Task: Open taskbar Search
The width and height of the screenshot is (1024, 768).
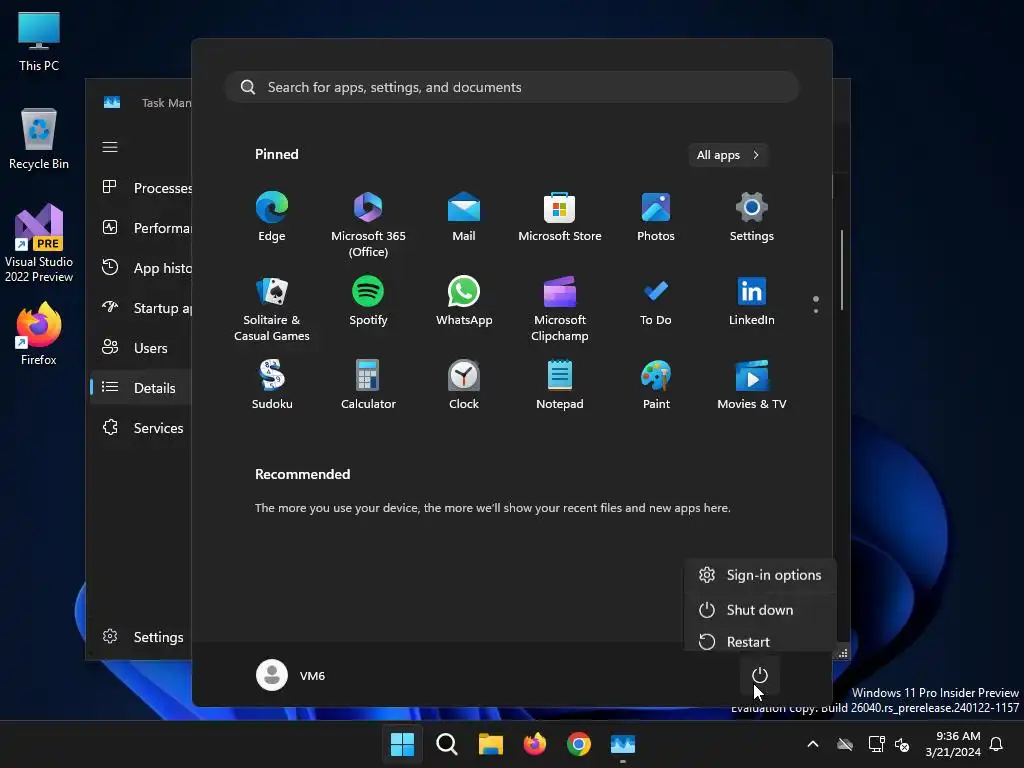Action: click(x=447, y=744)
